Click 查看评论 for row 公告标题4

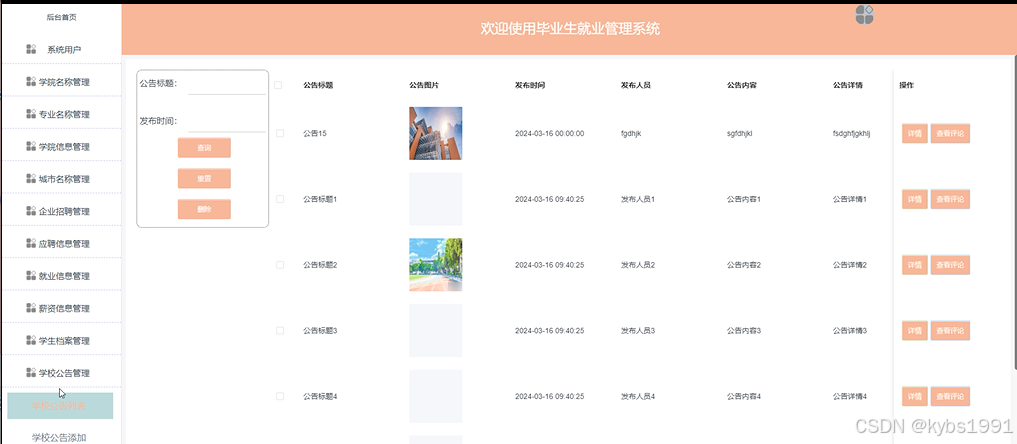click(x=950, y=396)
